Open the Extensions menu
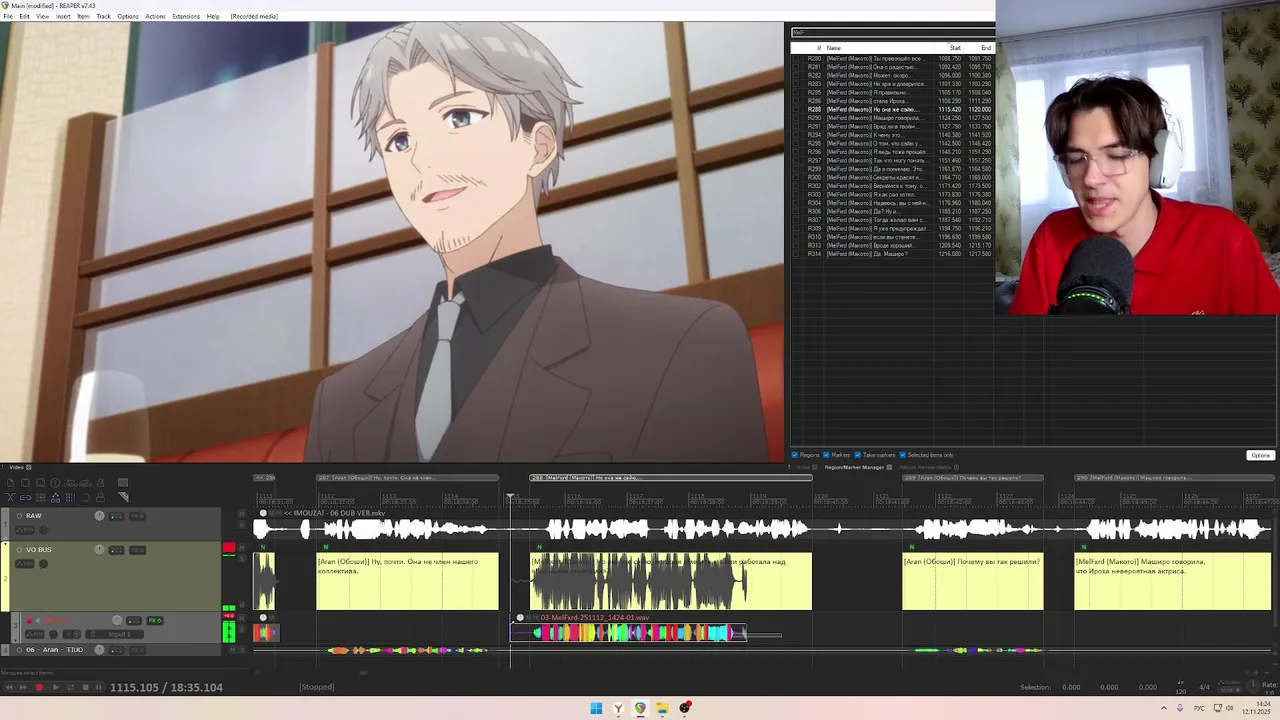Screen dimensions: 1280x720 186,16
